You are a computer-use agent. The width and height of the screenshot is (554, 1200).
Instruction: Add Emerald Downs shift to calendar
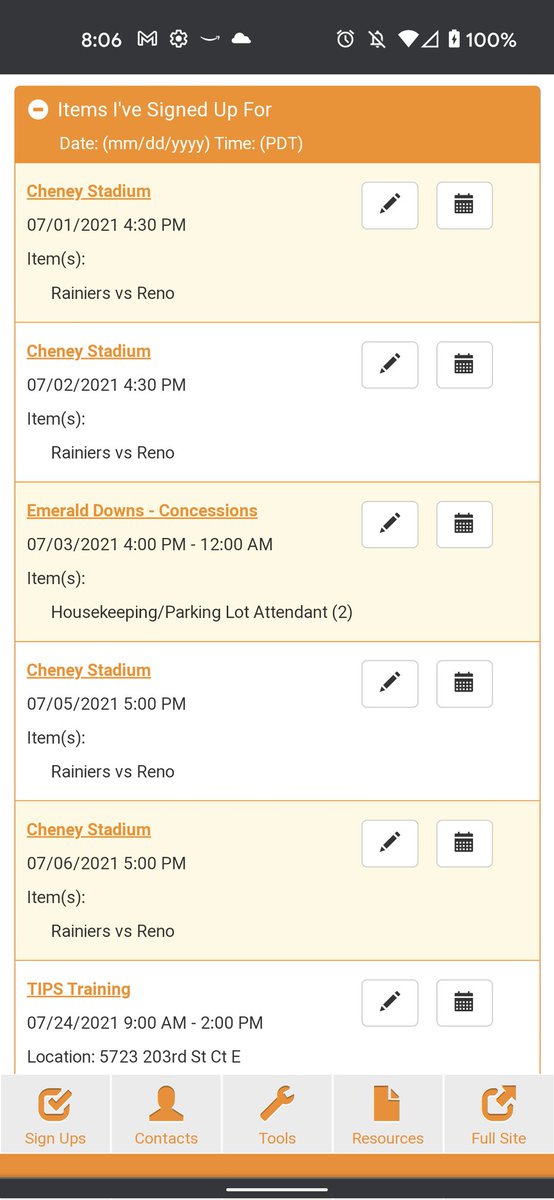[x=464, y=524]
